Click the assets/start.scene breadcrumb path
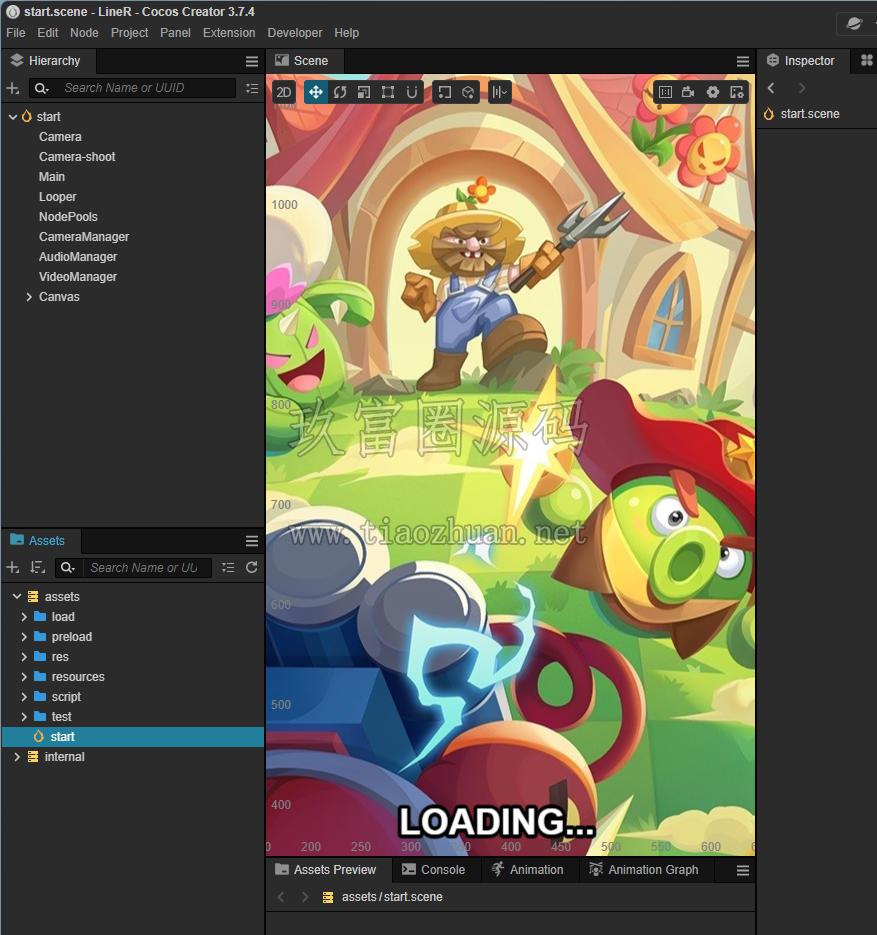The height and width of the screenshot is (935, 877). [392, 897]
